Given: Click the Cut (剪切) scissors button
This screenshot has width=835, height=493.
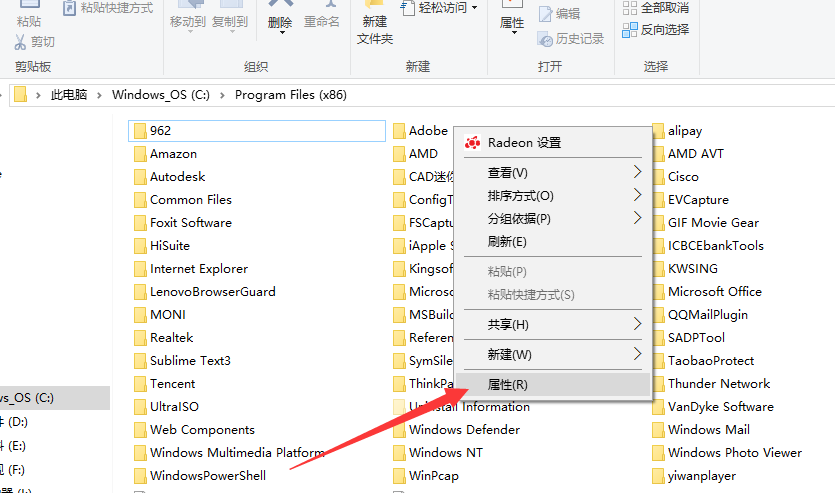Looking at the screenshot, I should click(35, 42).
